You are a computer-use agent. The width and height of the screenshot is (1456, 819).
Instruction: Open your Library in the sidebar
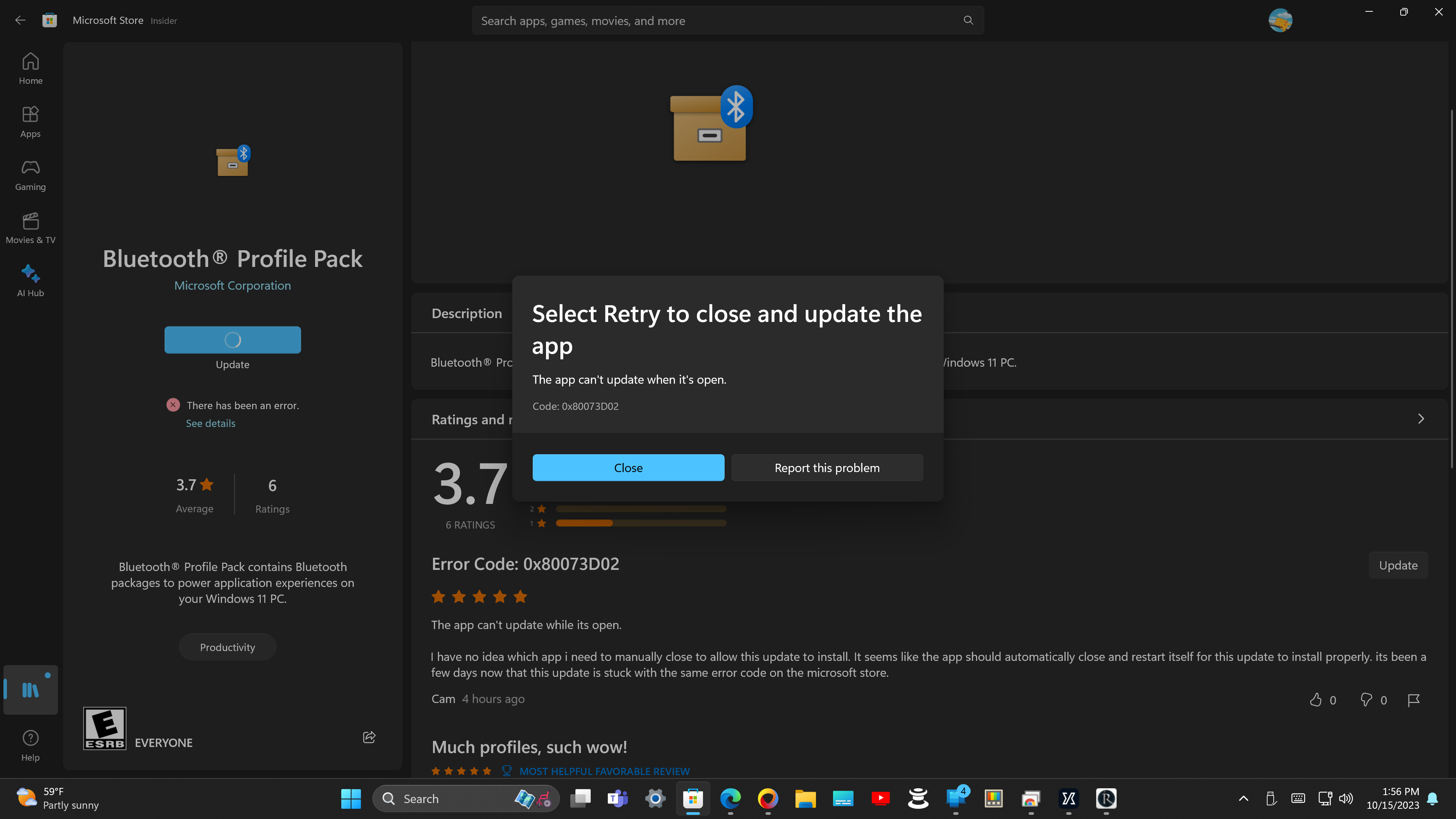[x=30, y=690]
